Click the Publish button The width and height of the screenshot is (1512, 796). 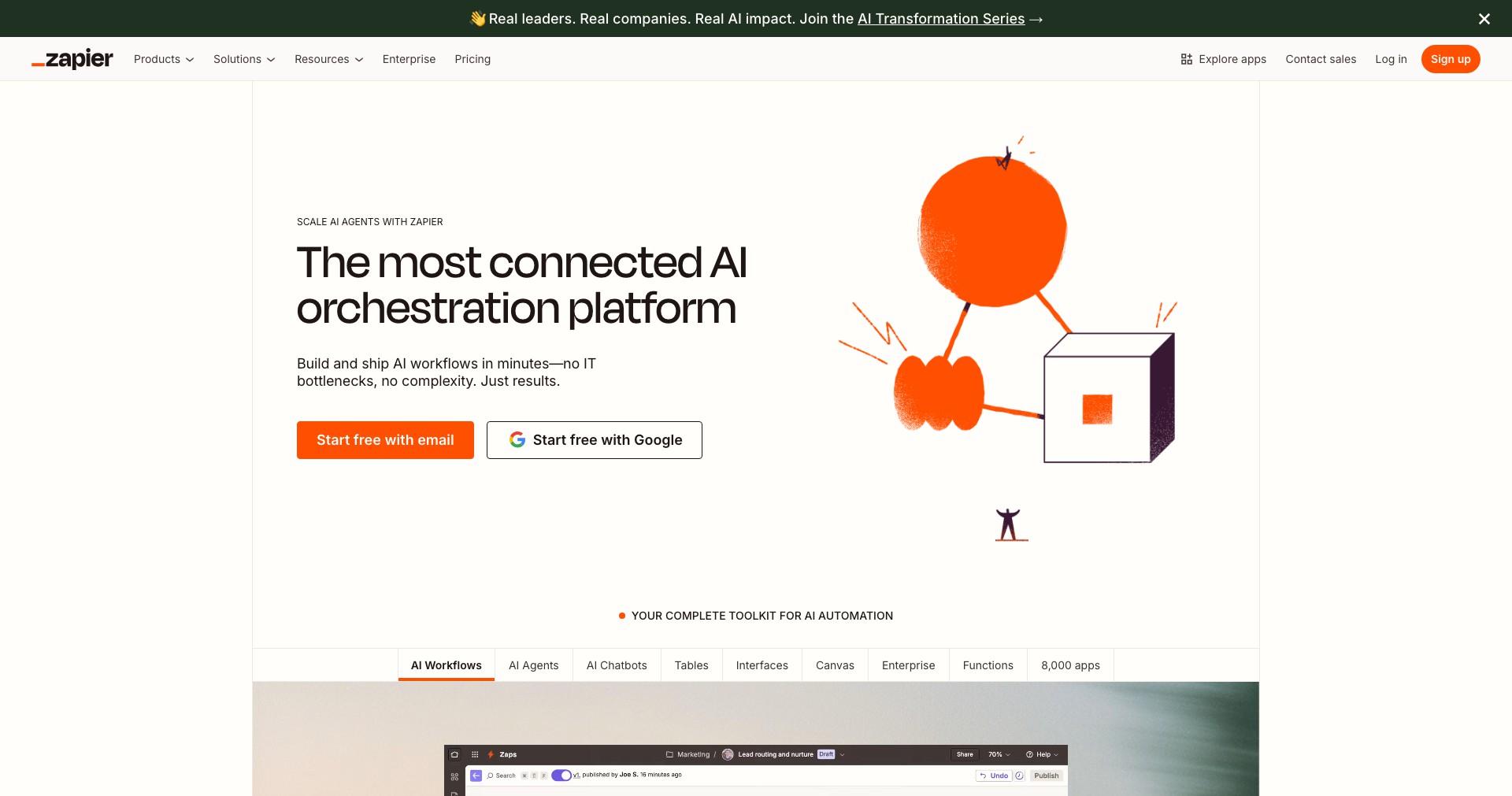click(x=1047, y=776)
